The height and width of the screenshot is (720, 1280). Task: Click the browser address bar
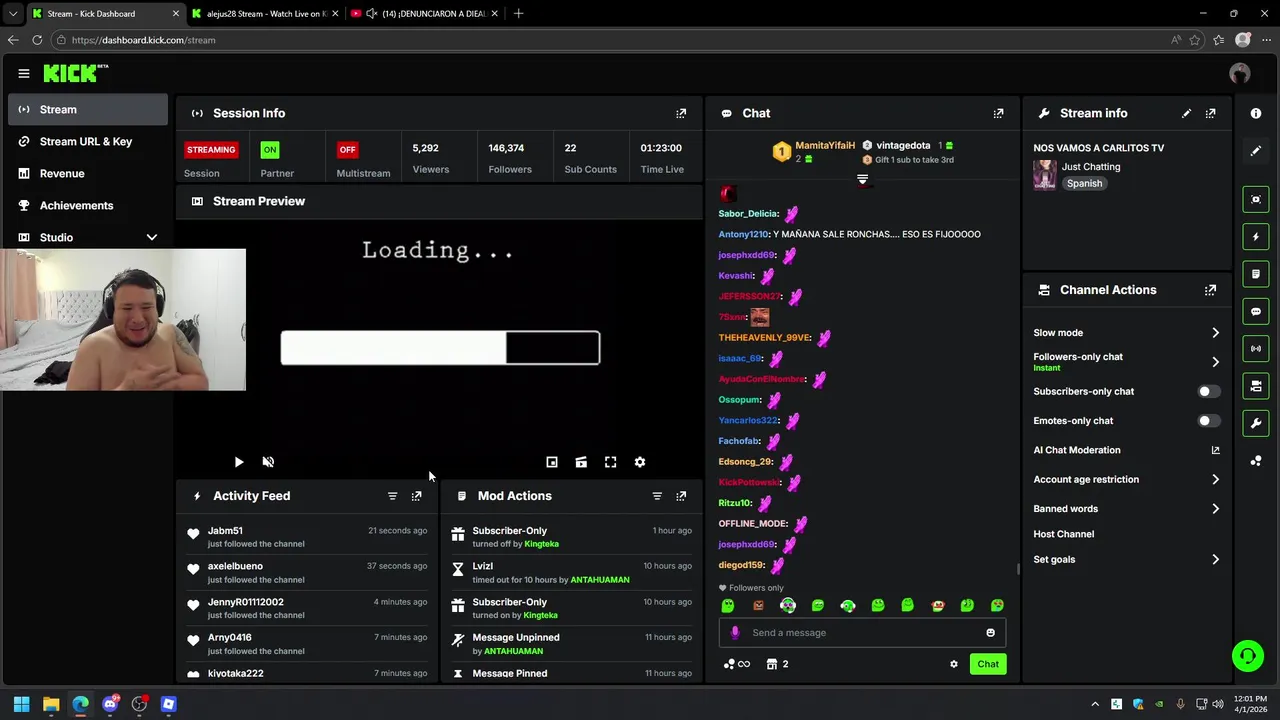(x=610, y=40)
